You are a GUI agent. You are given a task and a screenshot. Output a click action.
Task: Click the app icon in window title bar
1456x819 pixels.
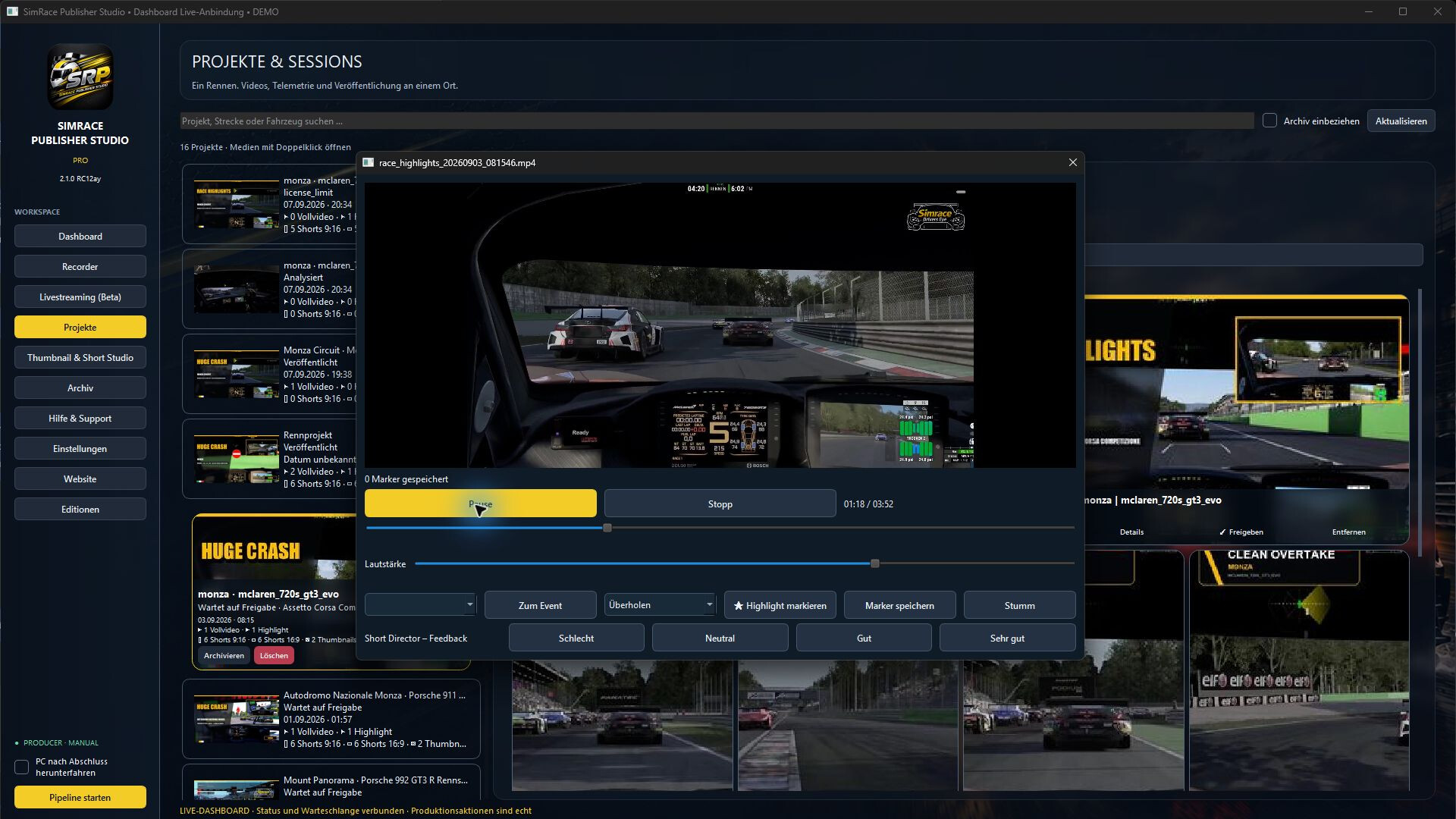(12, 11)
